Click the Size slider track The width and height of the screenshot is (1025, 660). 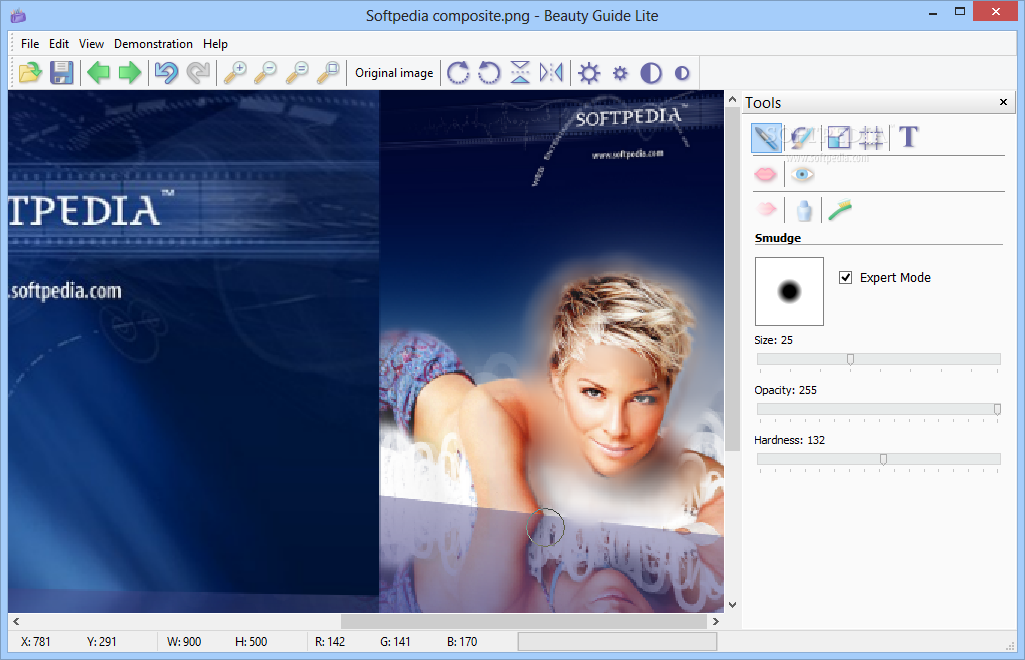point(878,359)
